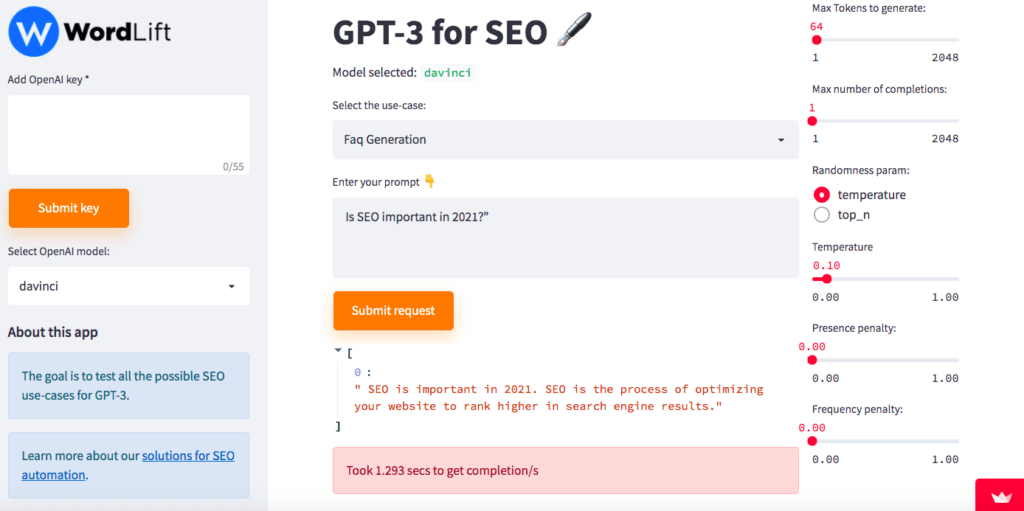
Task: Click the Submit request button
Action: [x=393, y=310]
